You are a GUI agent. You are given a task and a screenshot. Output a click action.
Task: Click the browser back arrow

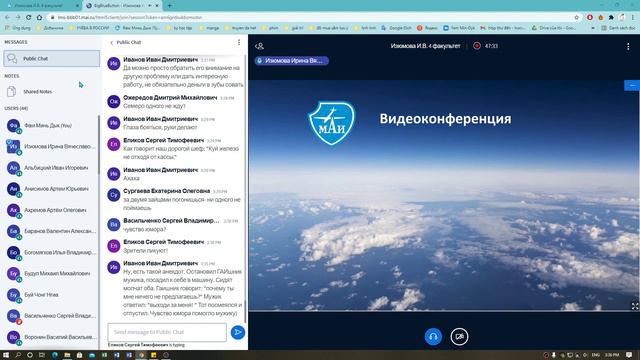(7, 18)
